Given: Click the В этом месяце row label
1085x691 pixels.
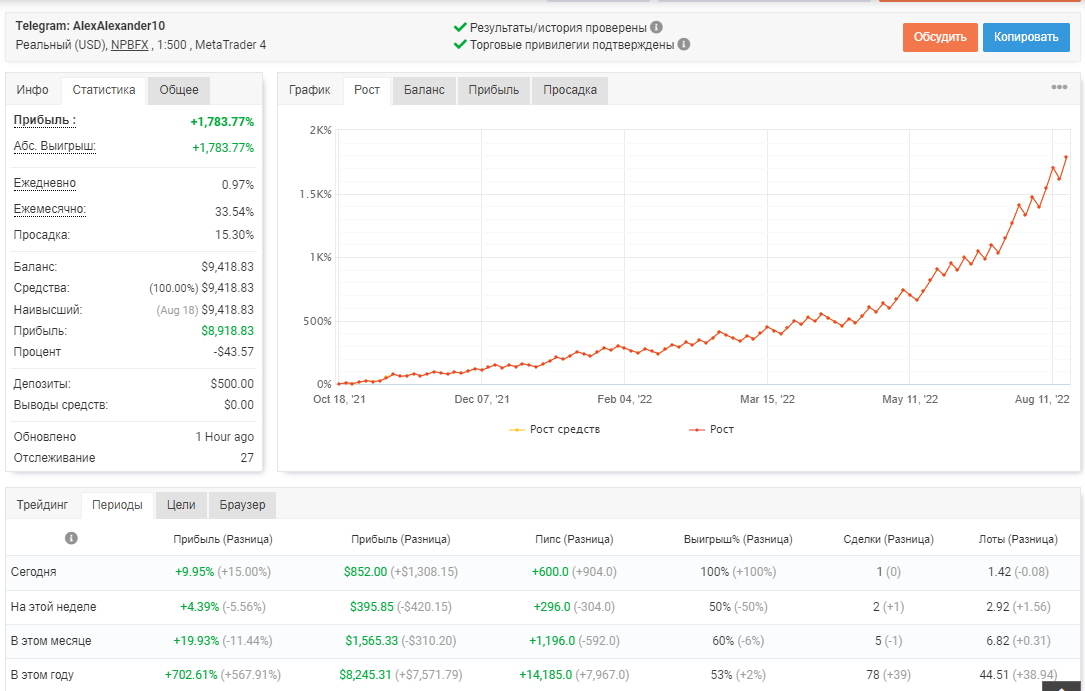Looking at the screenshot, I should coord(51,641).
